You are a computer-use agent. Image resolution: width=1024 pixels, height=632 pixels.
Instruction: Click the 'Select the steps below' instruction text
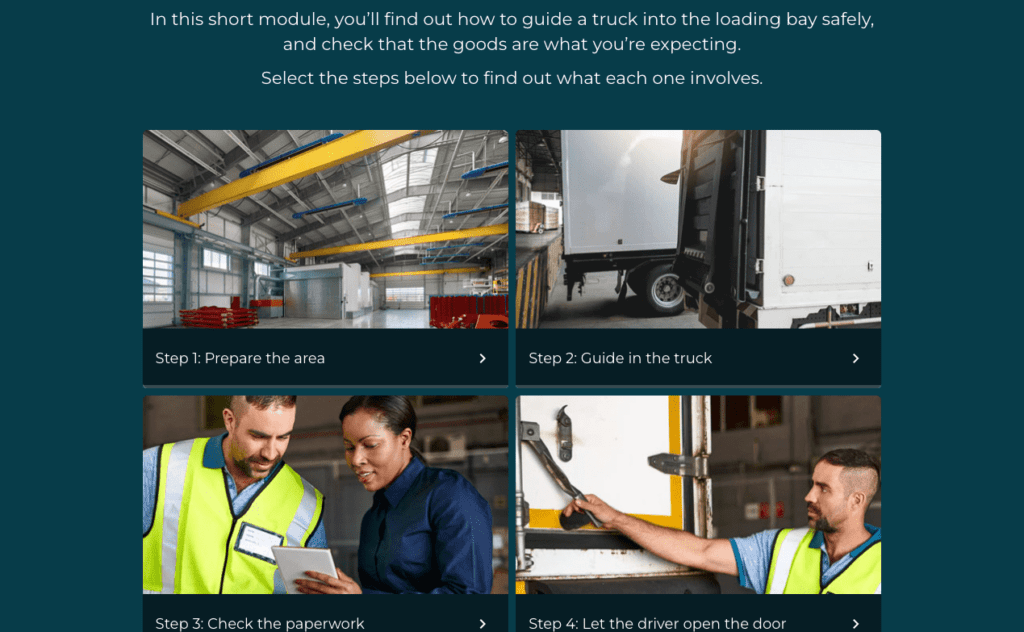point(511,78)
